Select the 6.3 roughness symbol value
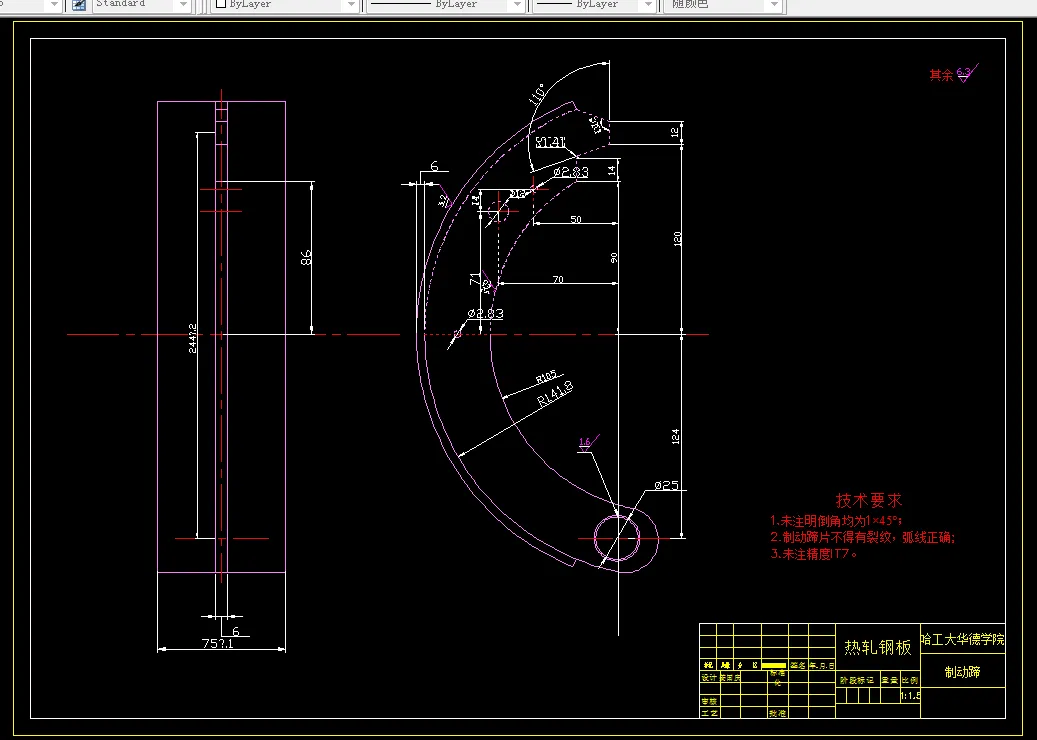Image resolution: width=1037 pixels, height=740 pixels. (964, 71)
